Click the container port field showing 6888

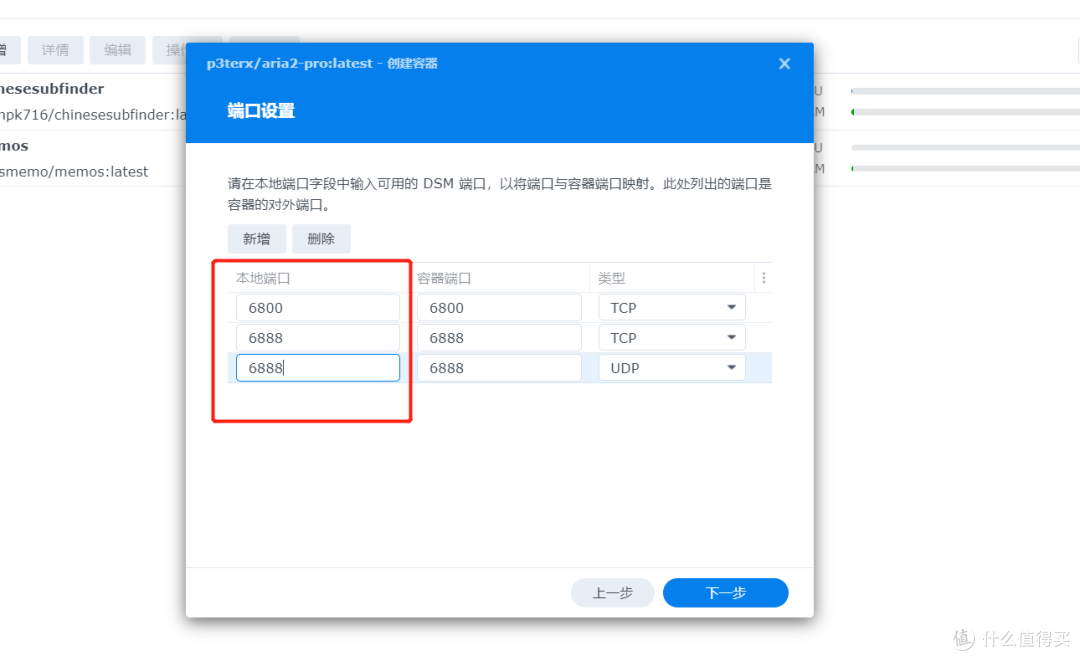(500, 337)
